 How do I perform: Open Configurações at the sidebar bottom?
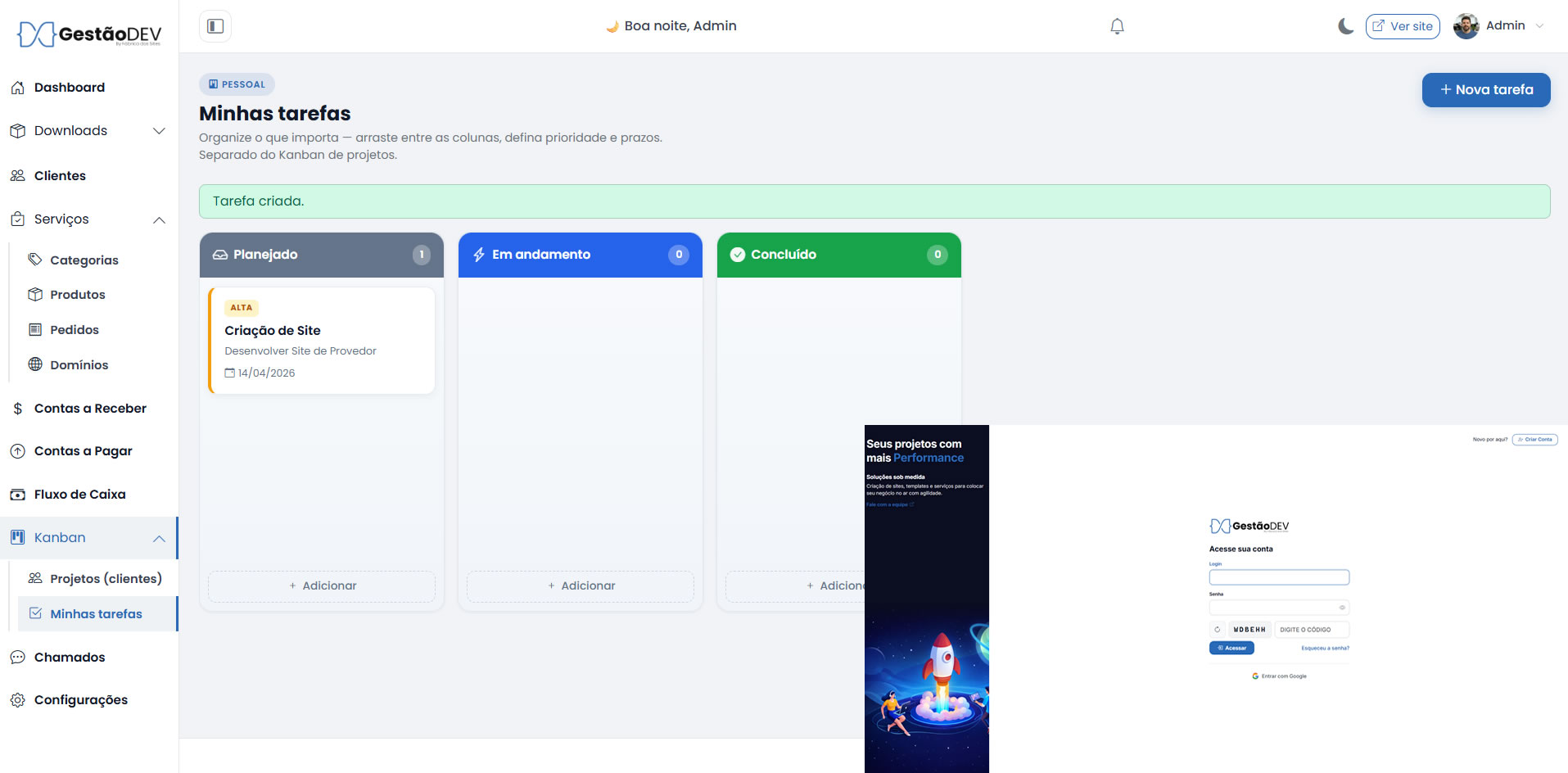pyautogui.click(x=81, y=699)
